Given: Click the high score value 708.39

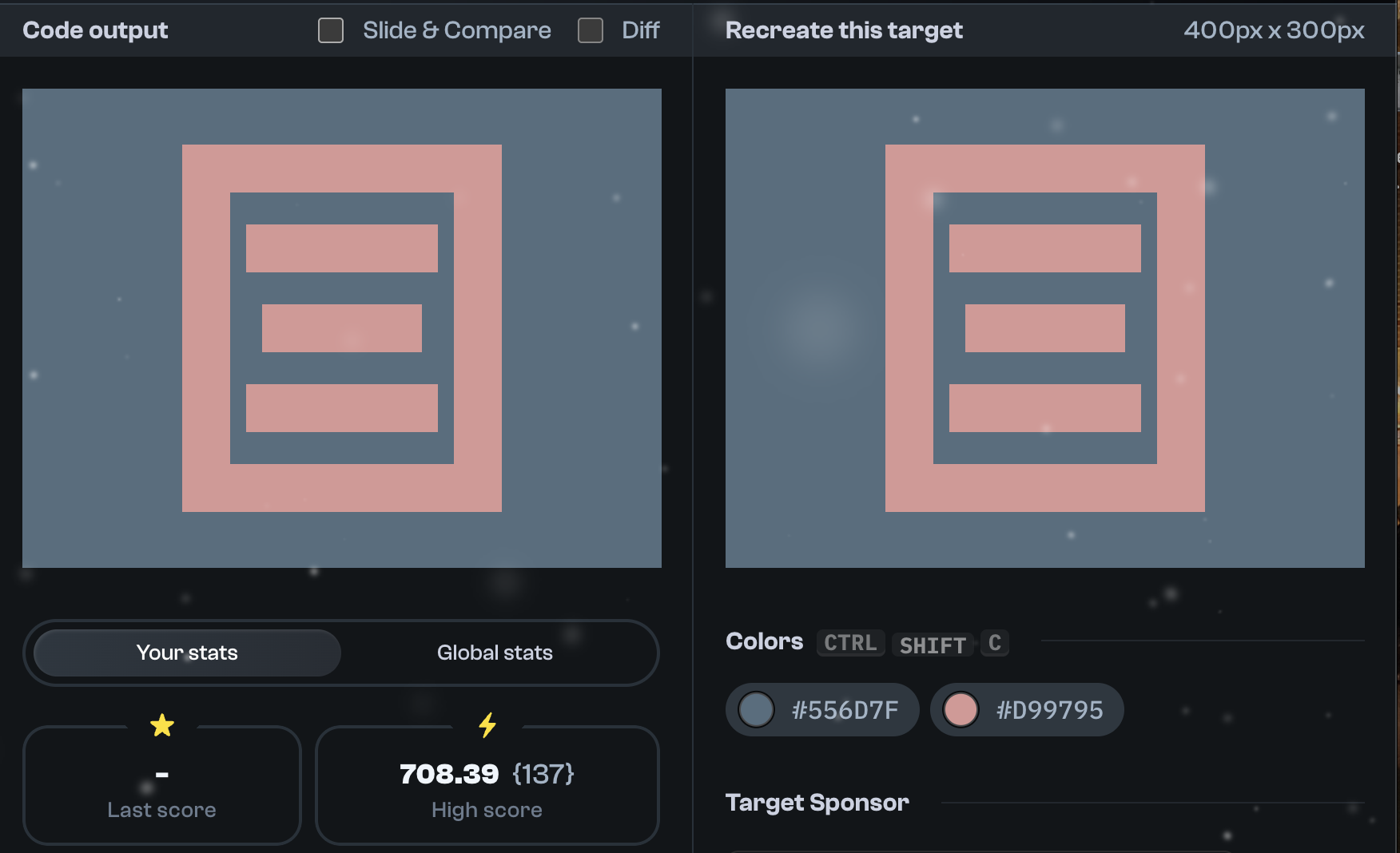Looking at the screenshot, I should click(x=447, y=773).
